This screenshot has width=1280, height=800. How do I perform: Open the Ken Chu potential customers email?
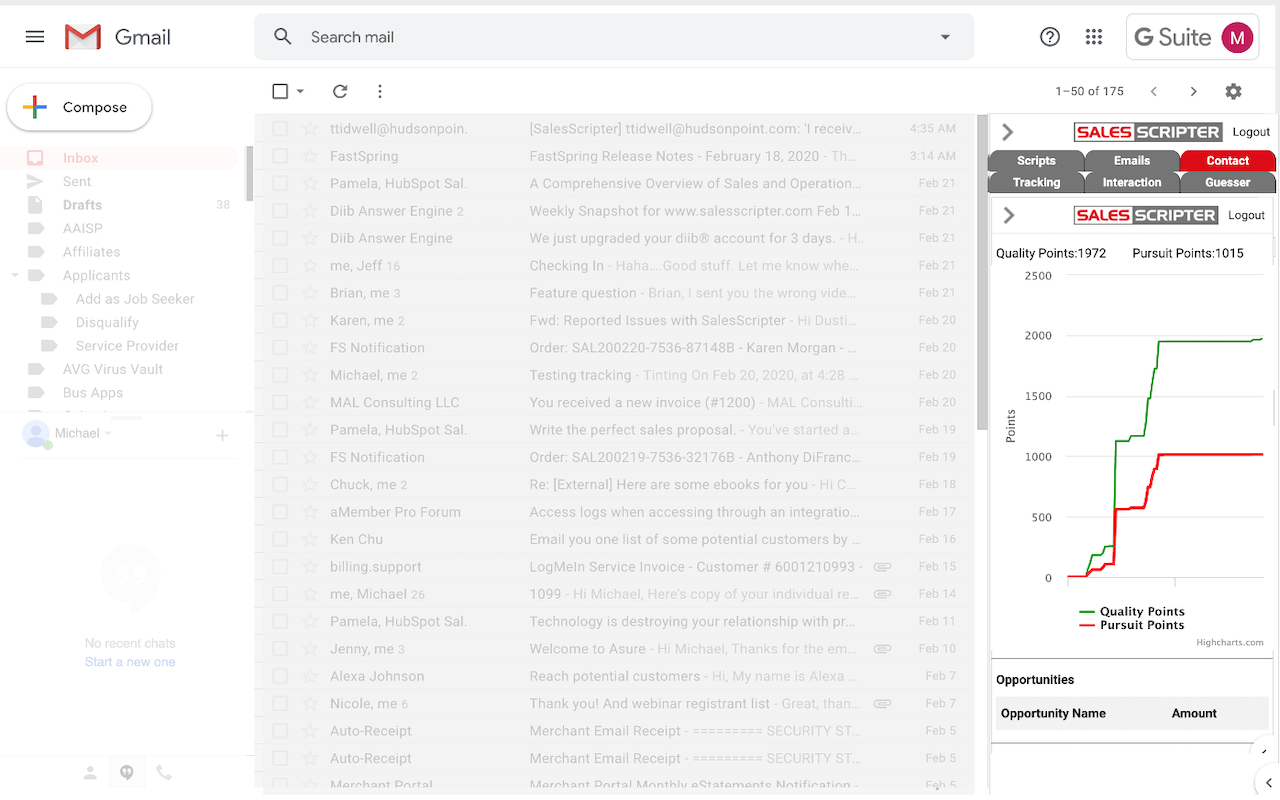pyautogui.click(x=614, y=539)
